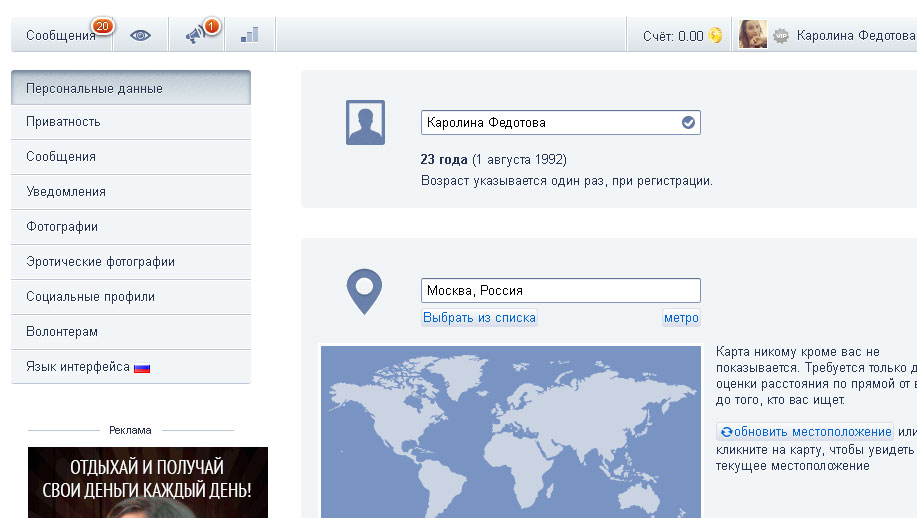
Task: Click the VIP gear badge icon
Action: pos(781,36)
